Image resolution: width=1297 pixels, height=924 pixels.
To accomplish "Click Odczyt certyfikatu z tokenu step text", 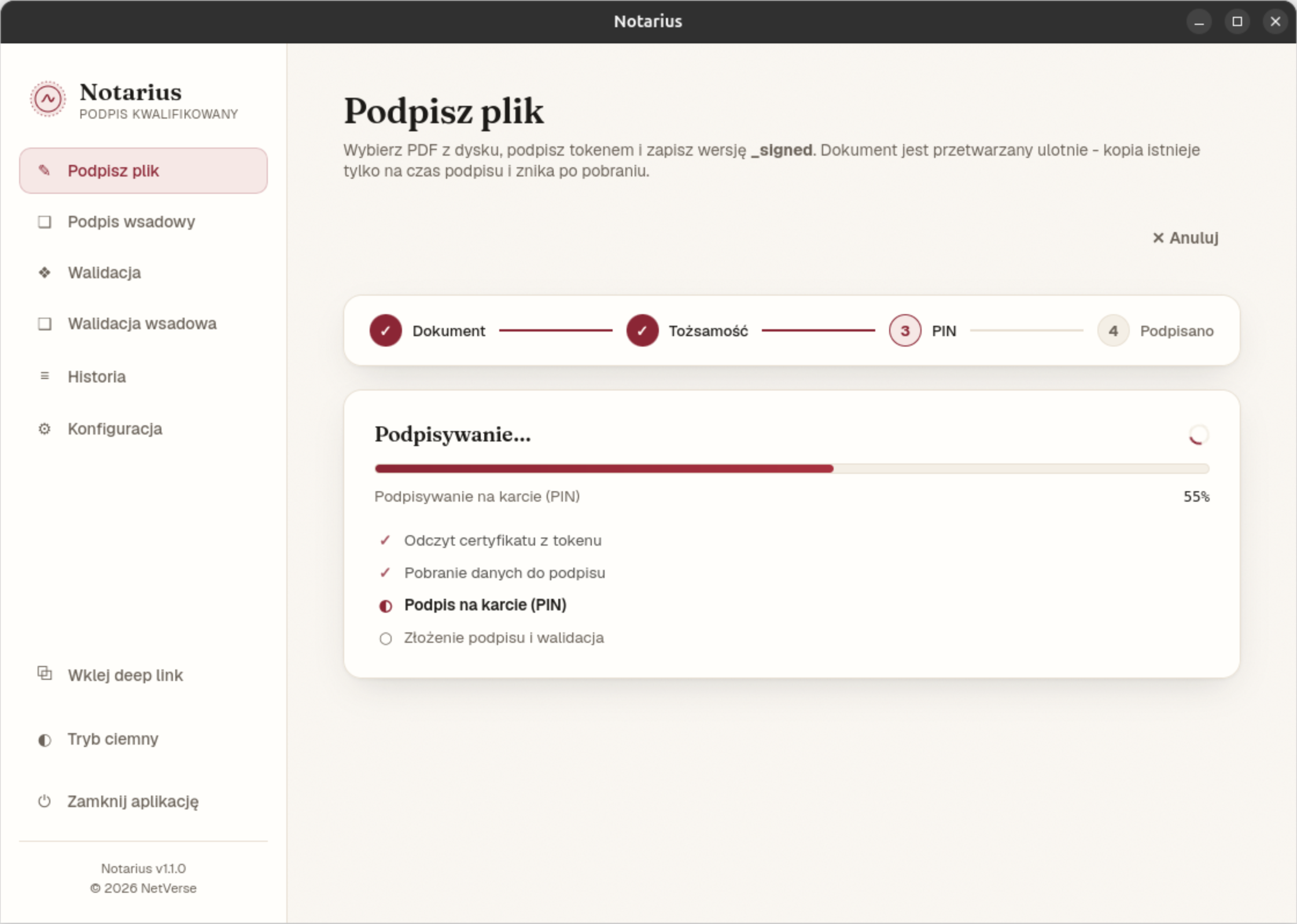I will [503, 540].
